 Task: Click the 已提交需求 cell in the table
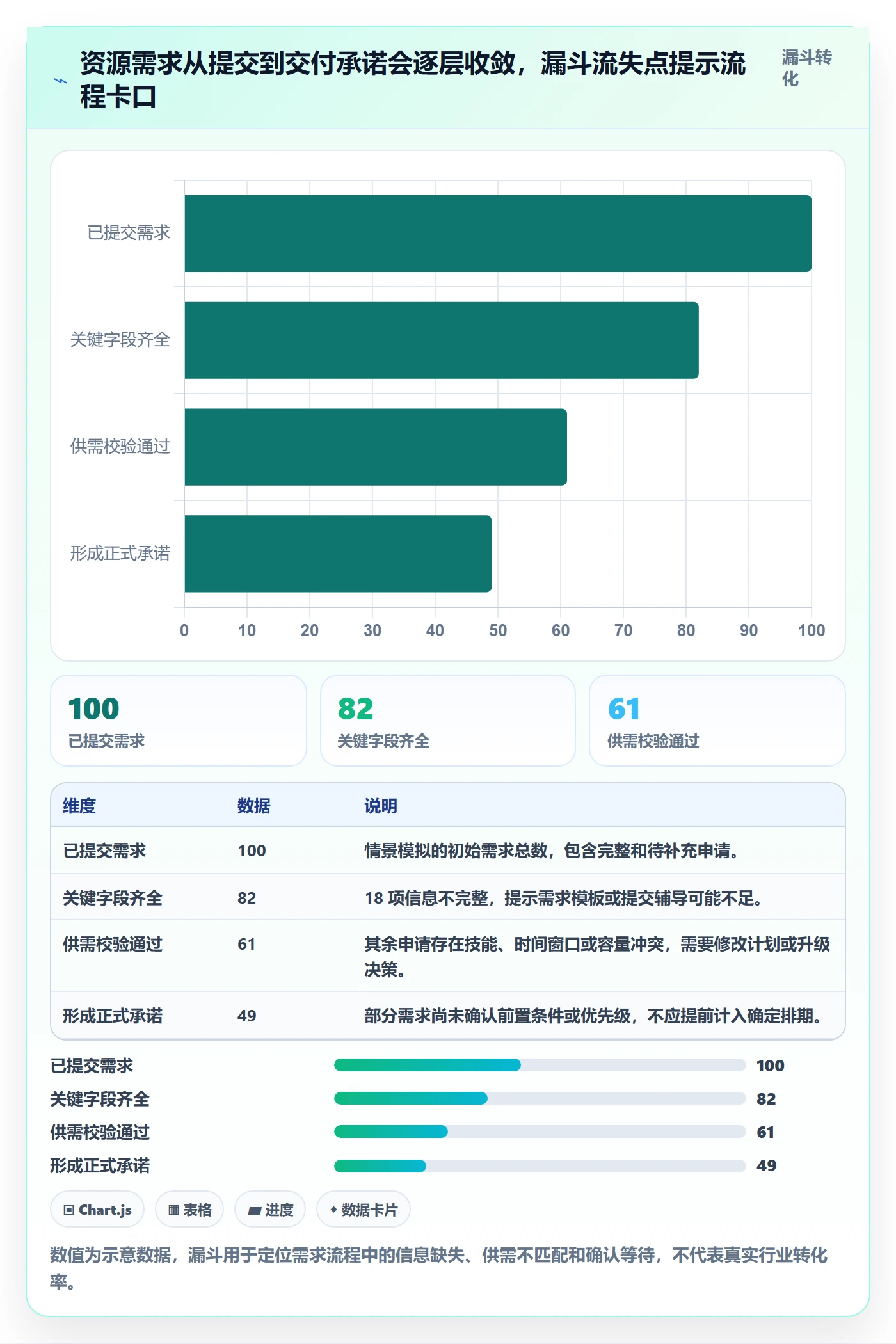pos(104,851)
